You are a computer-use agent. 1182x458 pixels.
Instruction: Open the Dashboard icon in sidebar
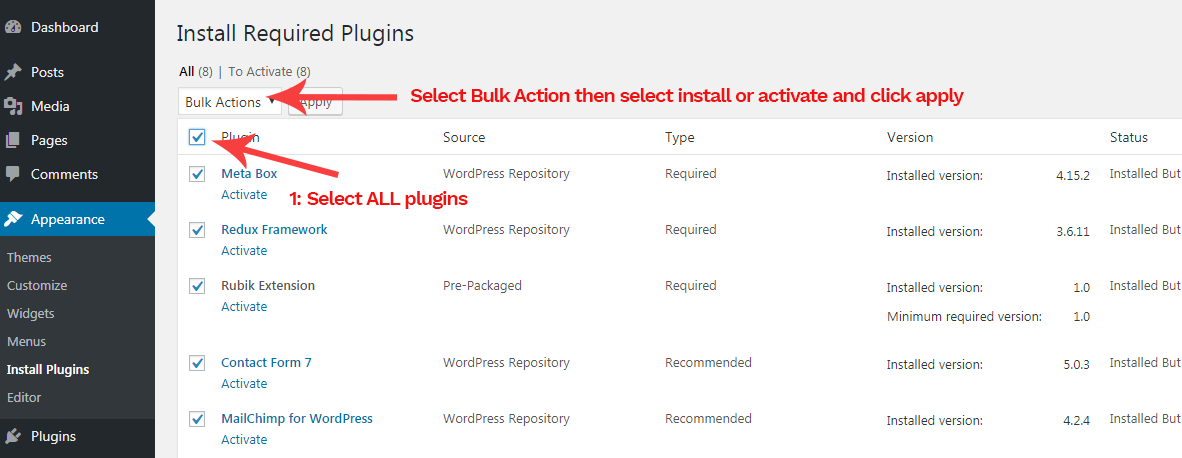pos(12,27)
